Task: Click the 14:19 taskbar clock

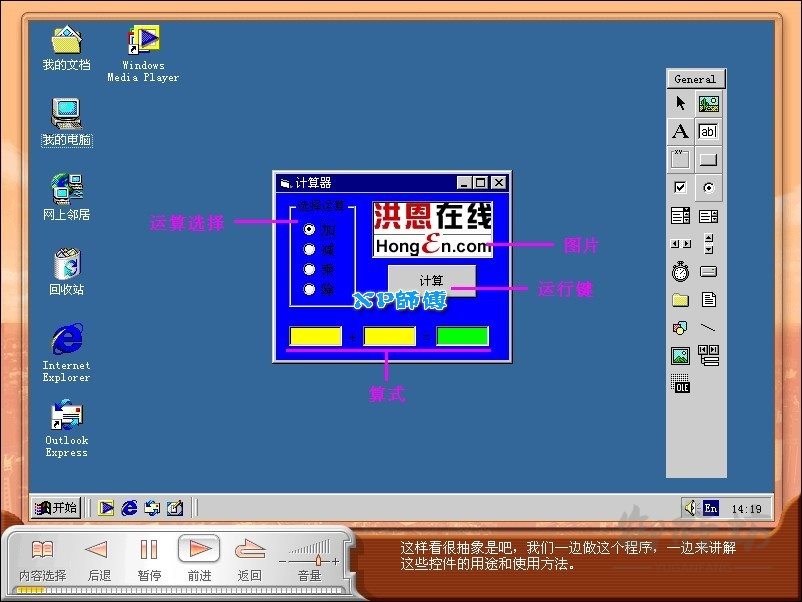Action: click(746, 509)
